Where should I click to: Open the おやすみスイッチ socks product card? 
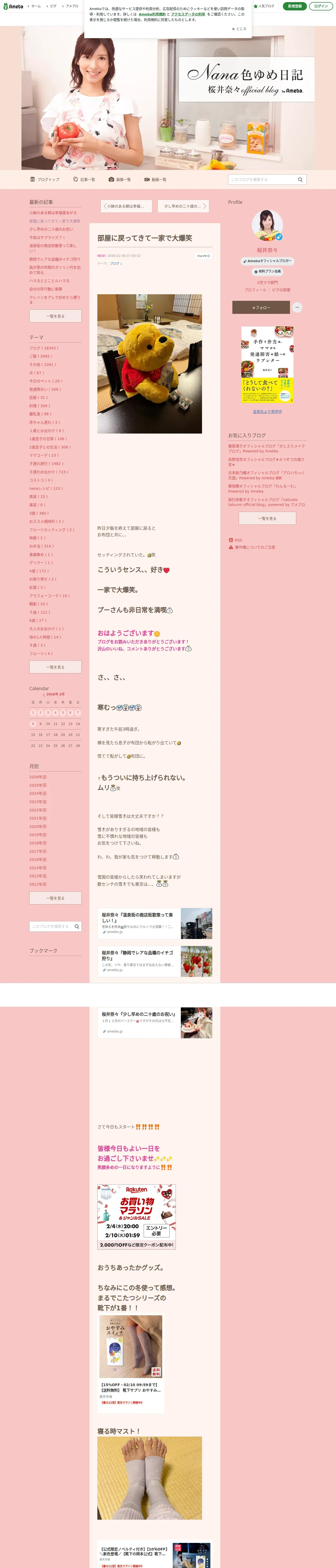[131, 1363]
